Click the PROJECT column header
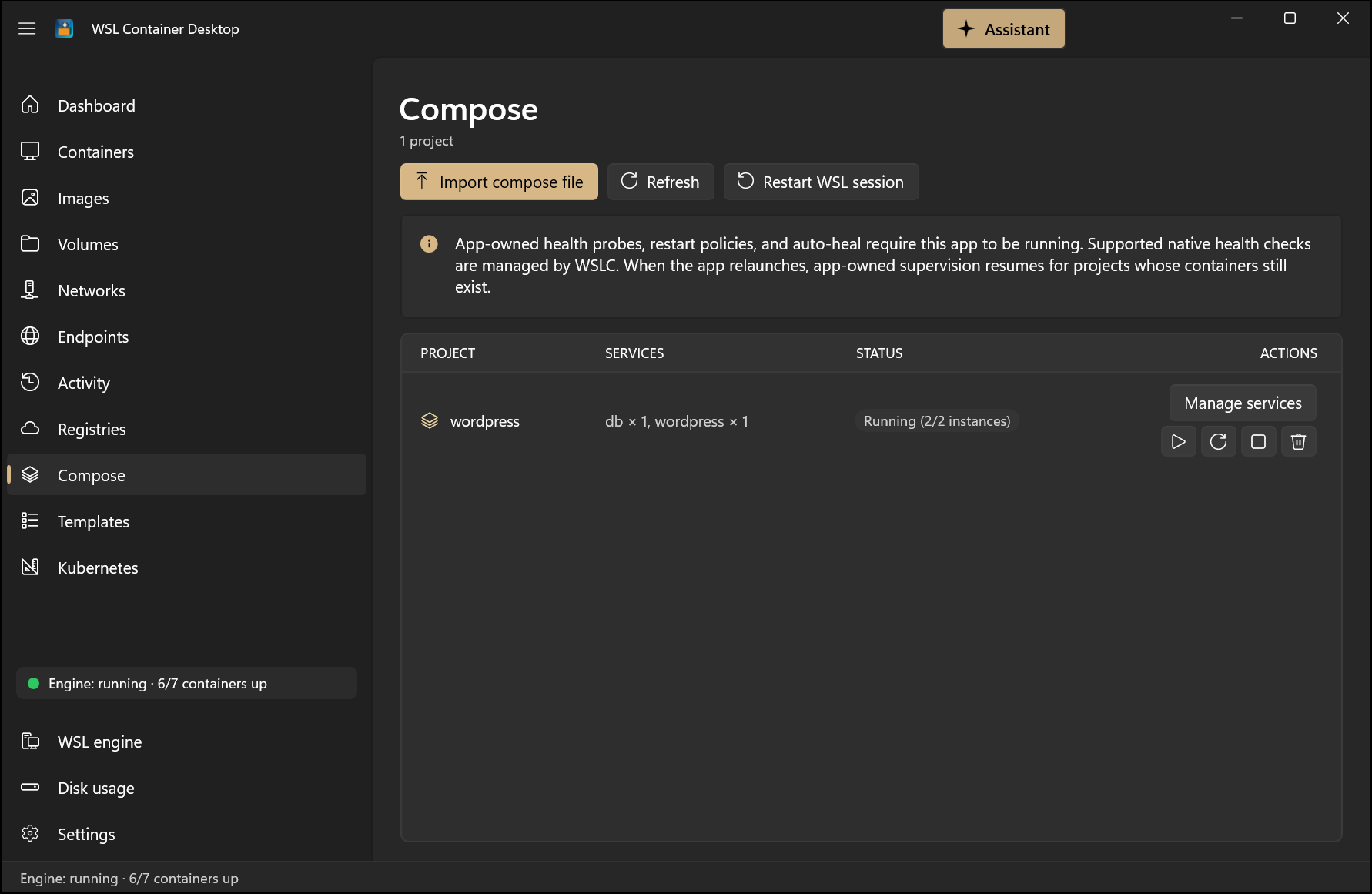 click(x=447, y=353)
